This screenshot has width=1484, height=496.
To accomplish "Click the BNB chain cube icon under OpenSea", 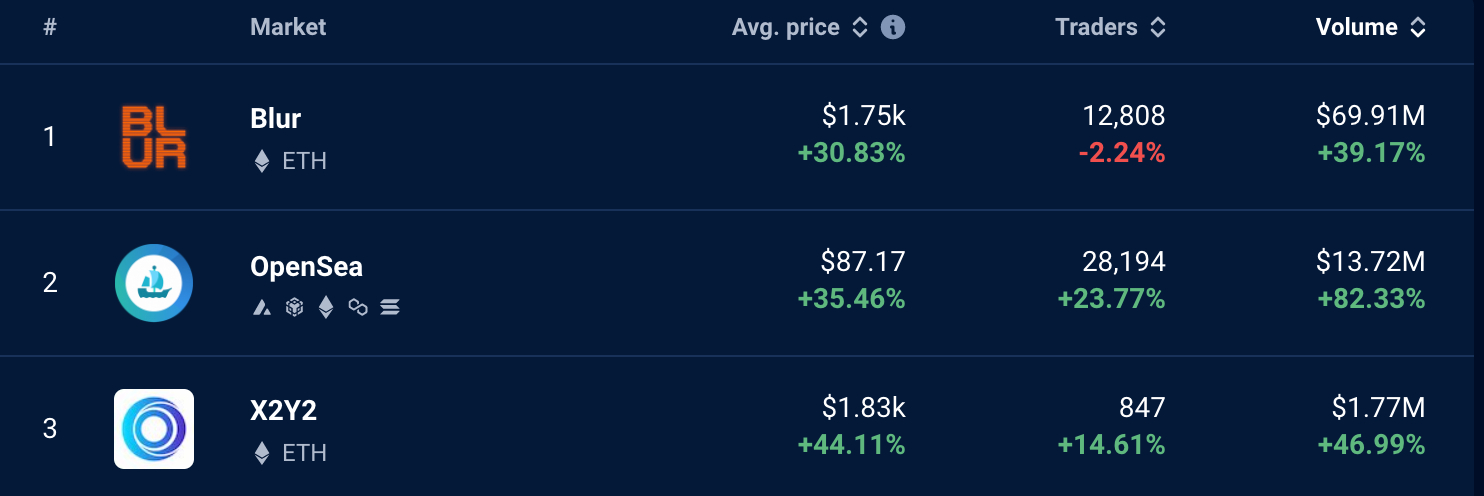I will tap(294, 307).
